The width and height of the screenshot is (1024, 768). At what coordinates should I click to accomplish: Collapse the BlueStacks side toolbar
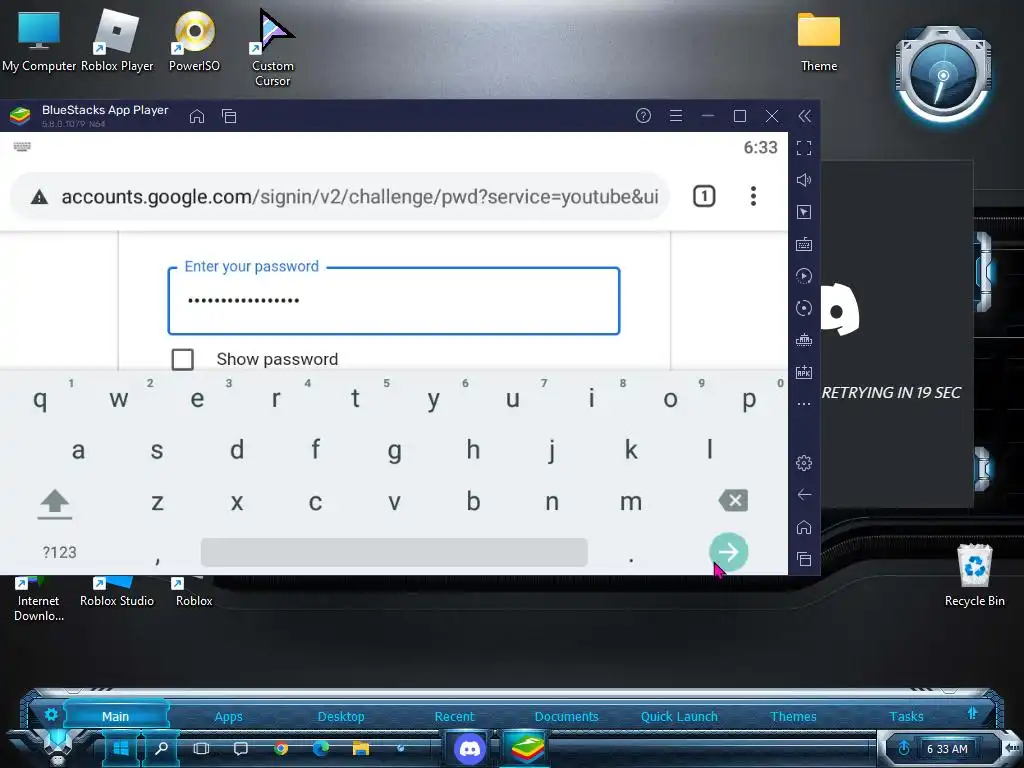click(x=805, y=116)
